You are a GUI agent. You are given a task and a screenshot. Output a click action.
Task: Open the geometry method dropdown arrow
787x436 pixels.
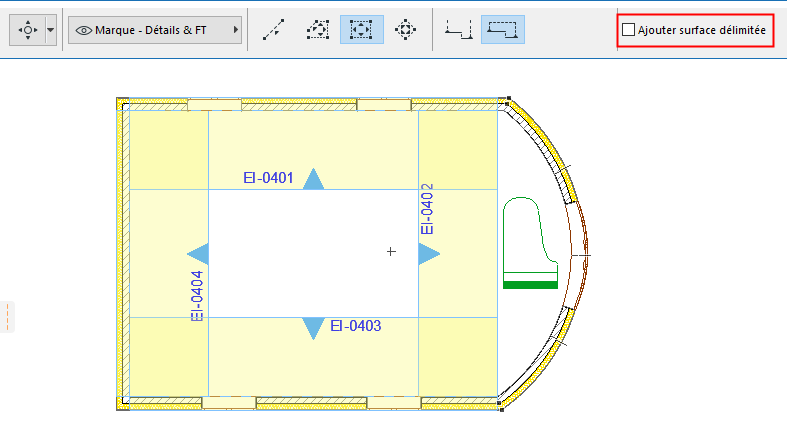[51, 30]
